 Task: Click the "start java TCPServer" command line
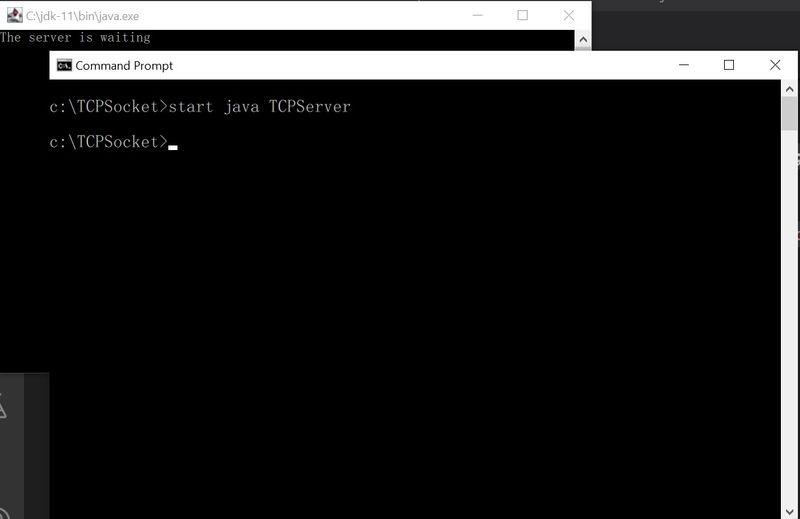pos(200,107)
